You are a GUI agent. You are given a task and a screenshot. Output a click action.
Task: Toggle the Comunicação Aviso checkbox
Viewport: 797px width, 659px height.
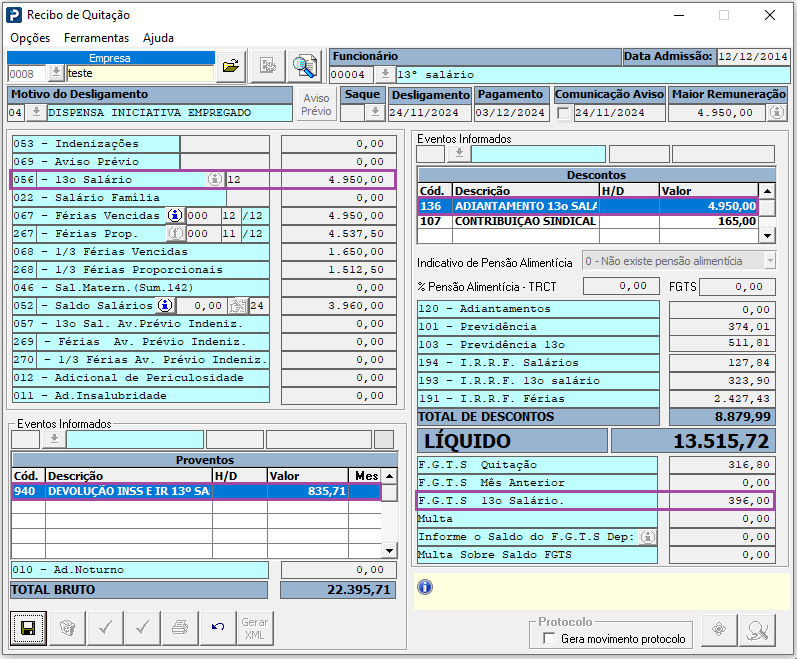[x=563, y=113]
